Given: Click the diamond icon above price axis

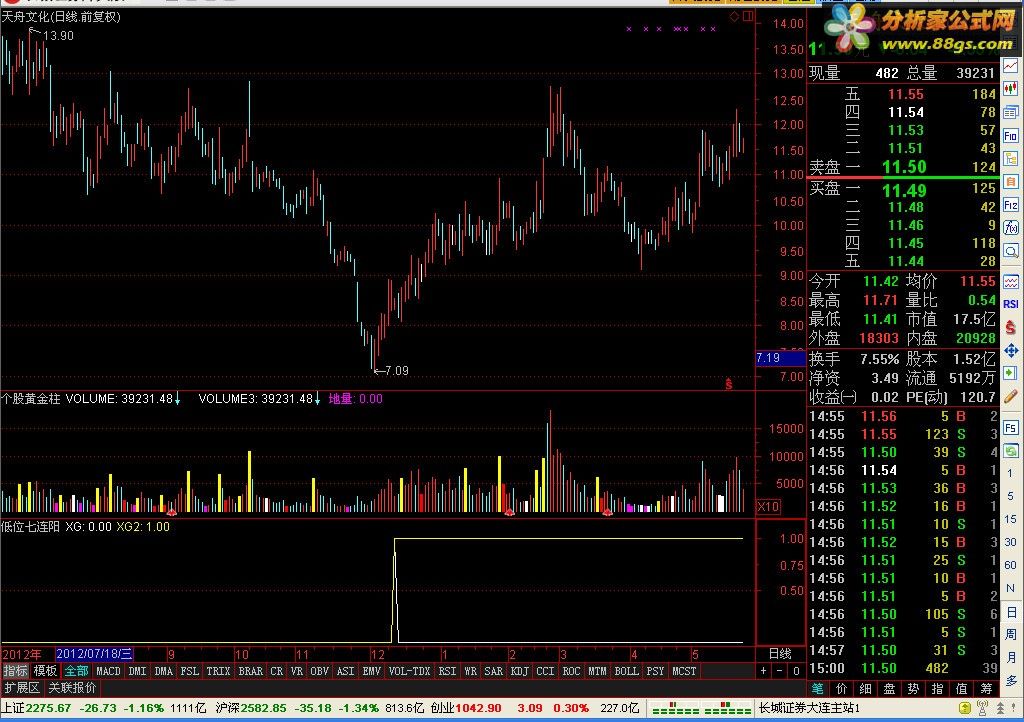Looking at the screenshot, I should 735,16.
